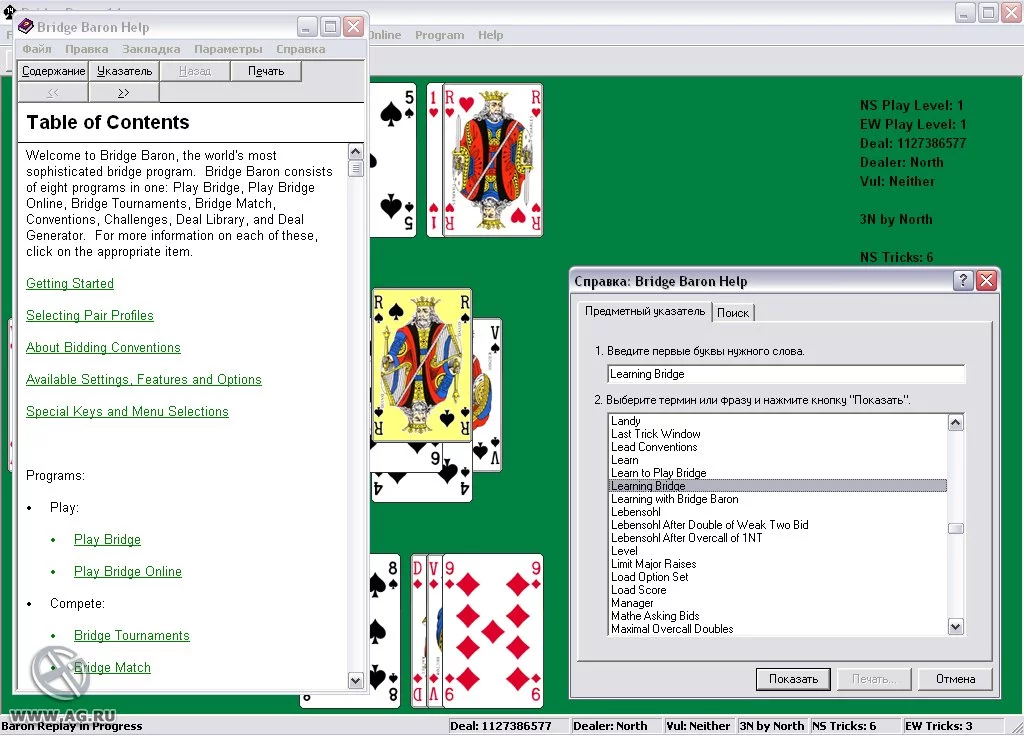
Task: Click EW Tricks: 3 in status bar
Action: (x=938, y=726)
